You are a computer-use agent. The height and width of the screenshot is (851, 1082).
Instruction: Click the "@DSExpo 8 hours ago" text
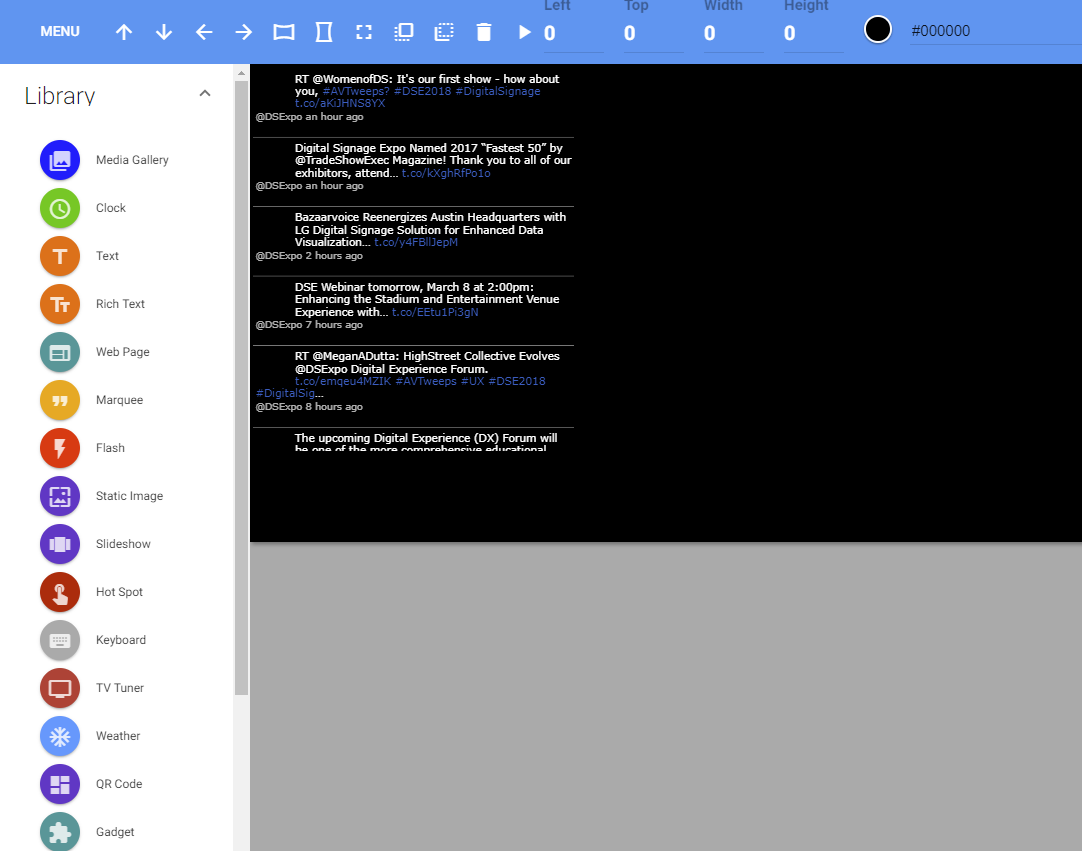[x=309, y=407]
